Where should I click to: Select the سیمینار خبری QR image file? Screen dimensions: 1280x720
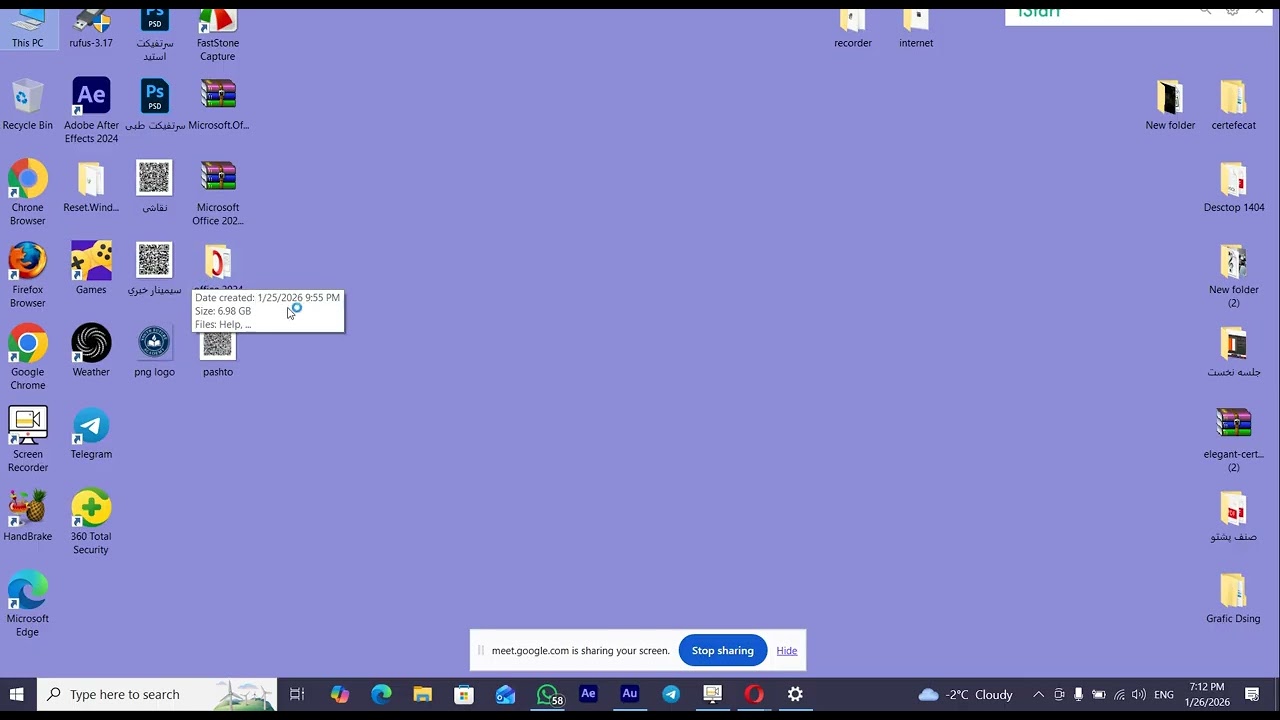pyautogui.click(x=154, y=269)
